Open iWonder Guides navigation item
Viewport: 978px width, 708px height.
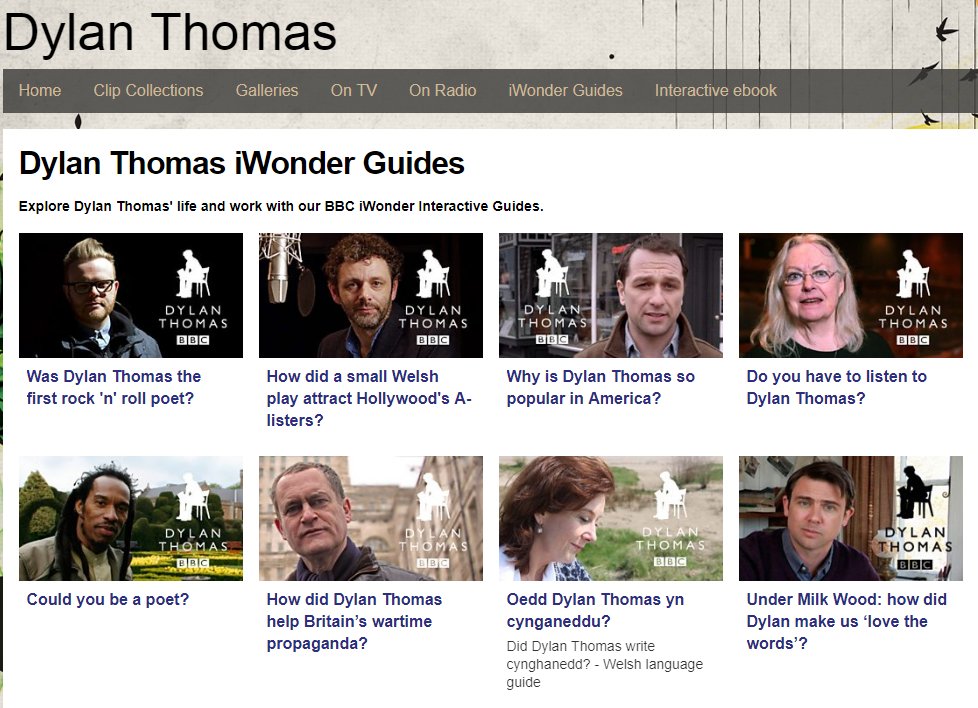click(565, 90)
